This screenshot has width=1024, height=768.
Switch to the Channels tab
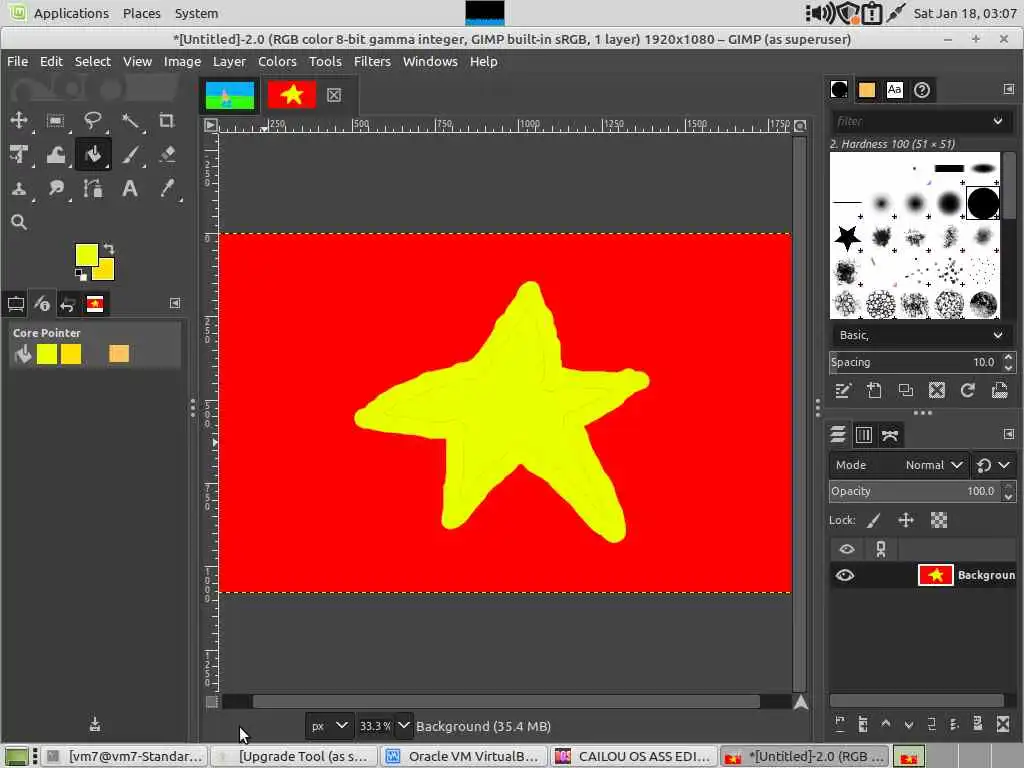coord(863,435)
